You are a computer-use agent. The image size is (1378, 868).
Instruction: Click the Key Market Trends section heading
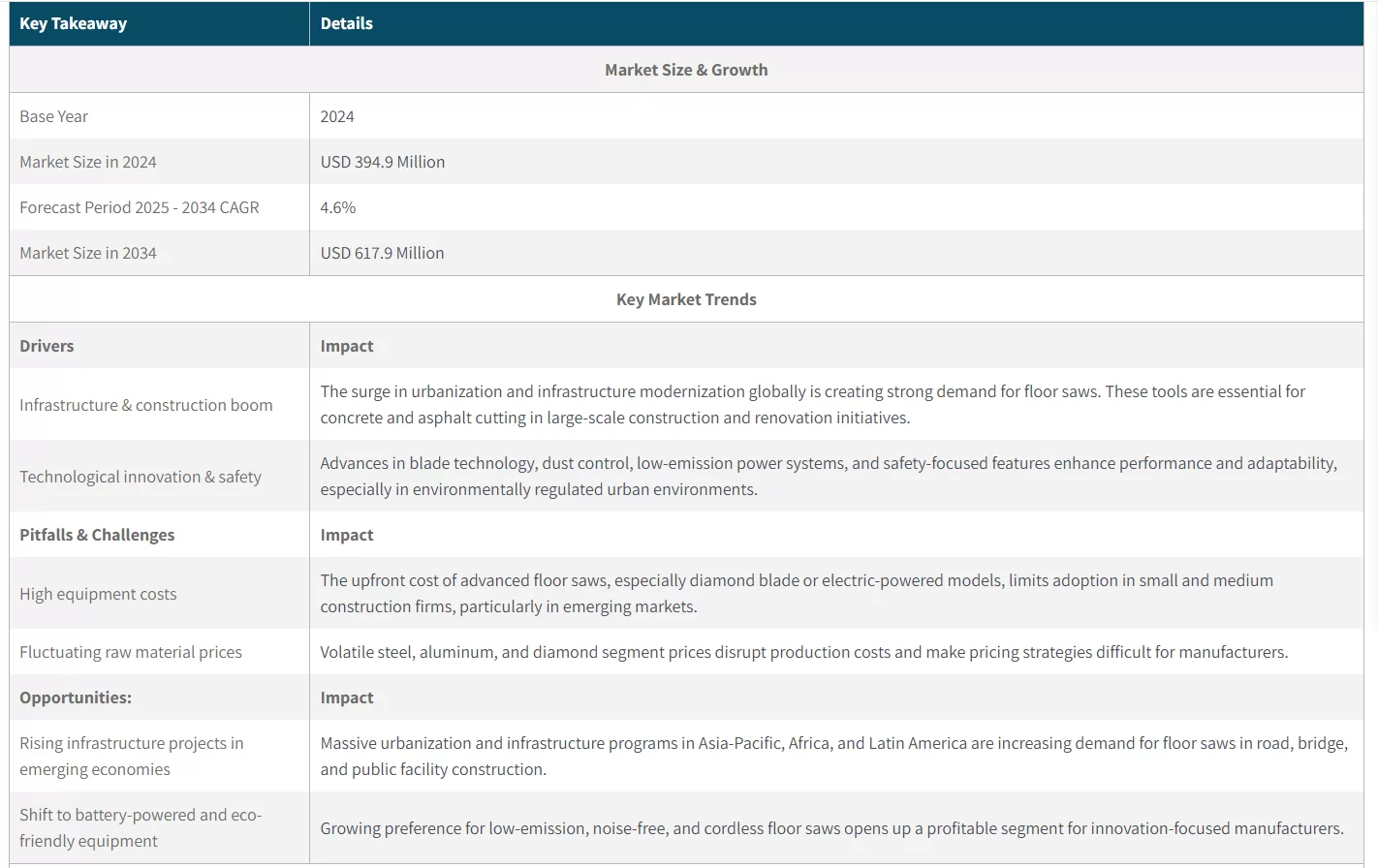pos(686,299)
